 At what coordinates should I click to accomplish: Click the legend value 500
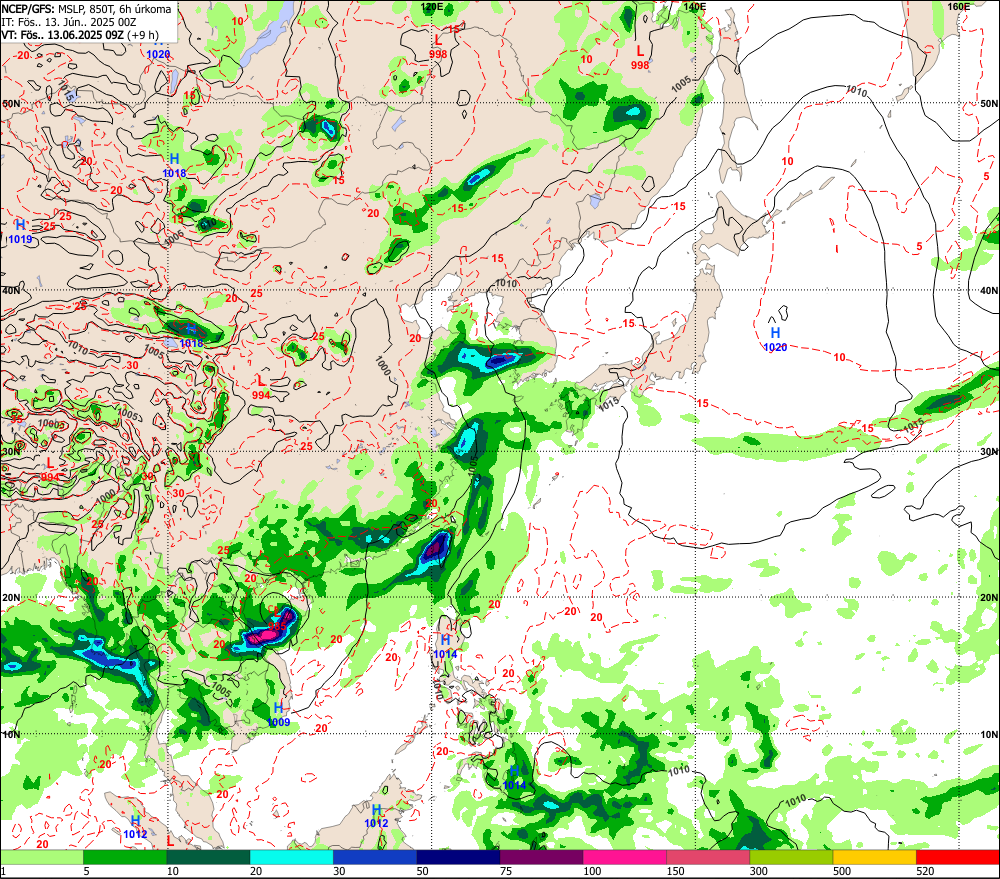[842, 871]
